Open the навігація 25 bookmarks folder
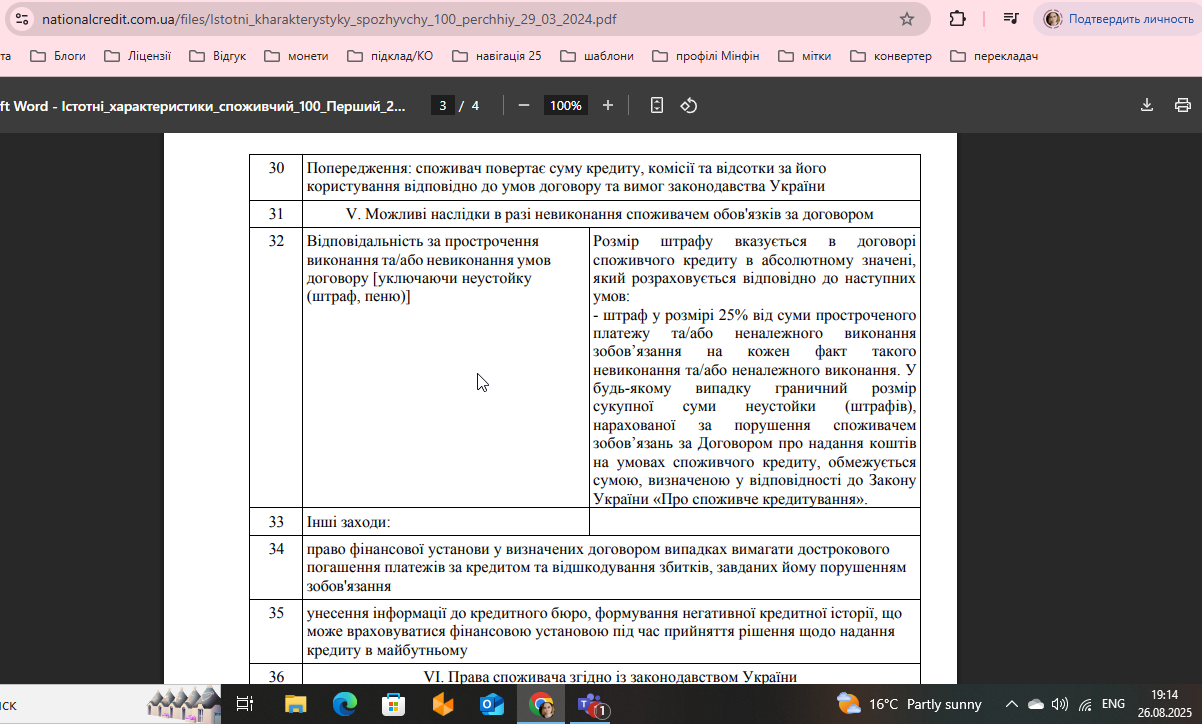Screen dimensions: 1202x724 pos(497,56)
